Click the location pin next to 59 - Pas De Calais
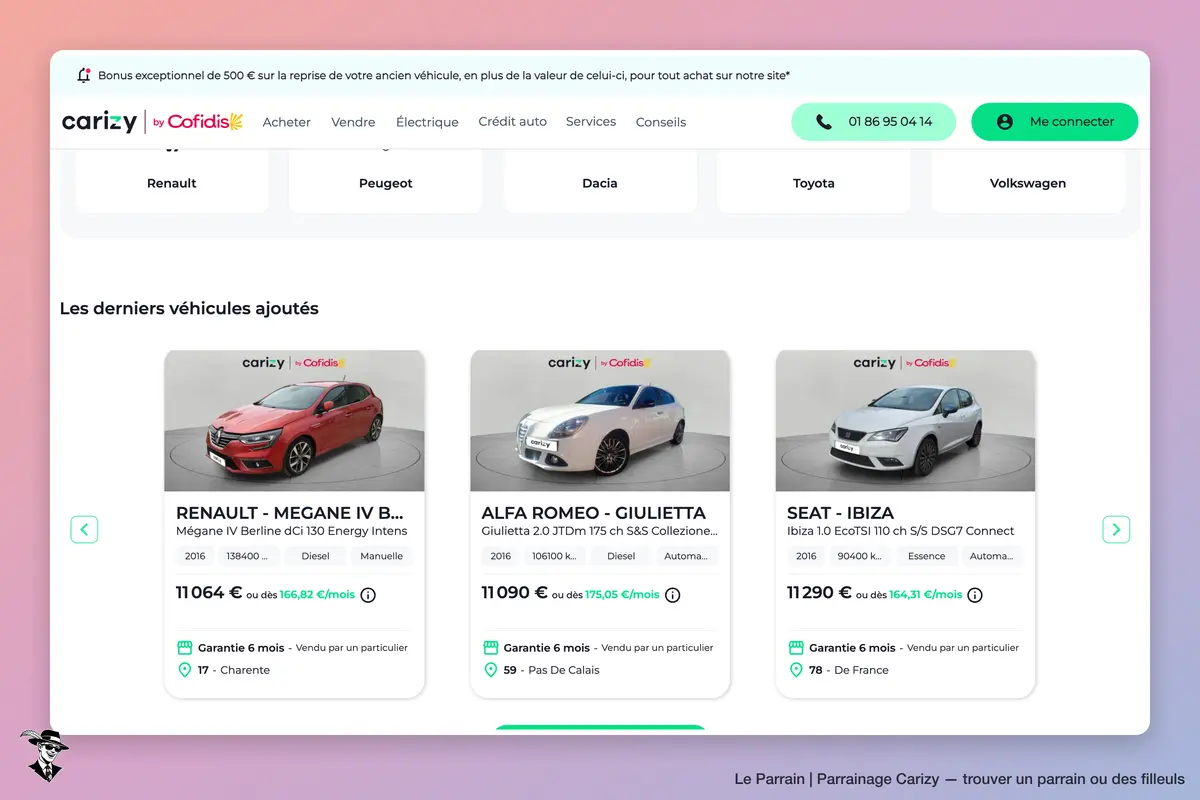Screen dimensions: 1200x800 pyautogui.click(x=490, y=670)
